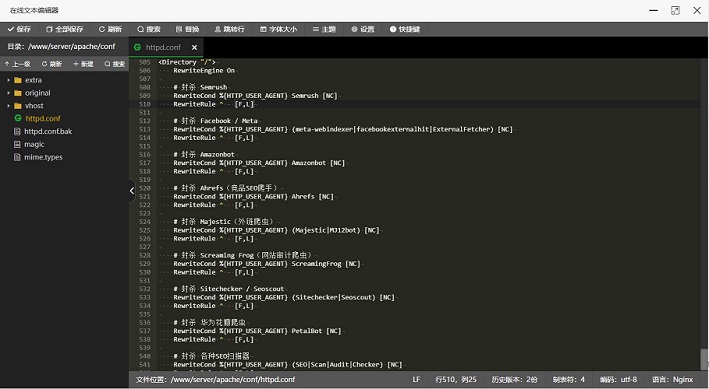
Task: Open httpd.conf.bak file
Action: click(48, 132)
